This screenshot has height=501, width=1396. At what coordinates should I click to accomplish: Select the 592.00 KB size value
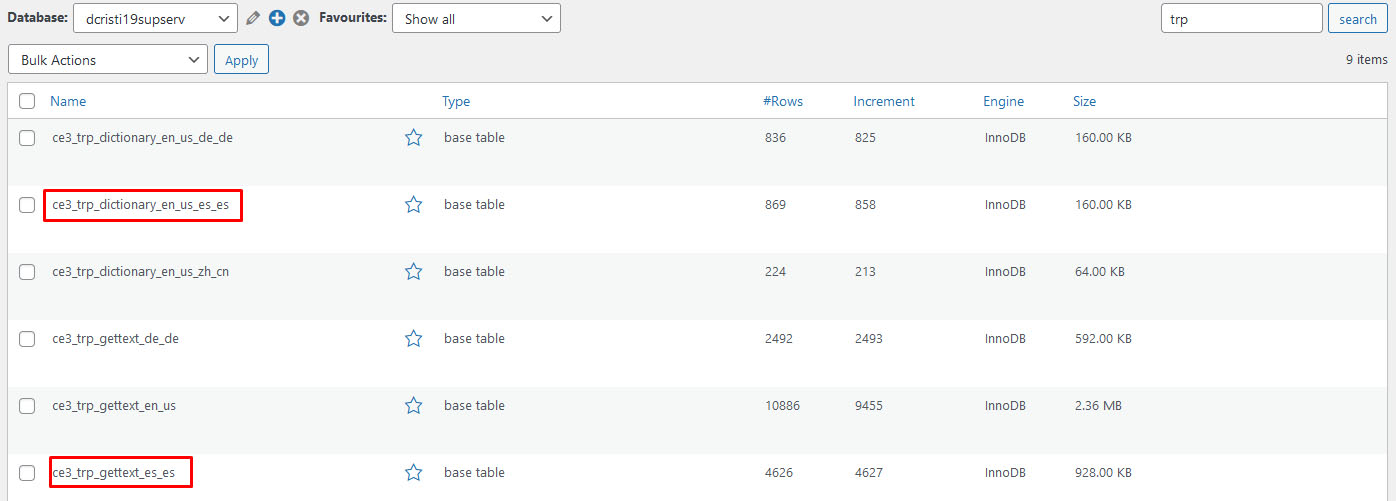pyautogui.click(x=1103, y=339)
